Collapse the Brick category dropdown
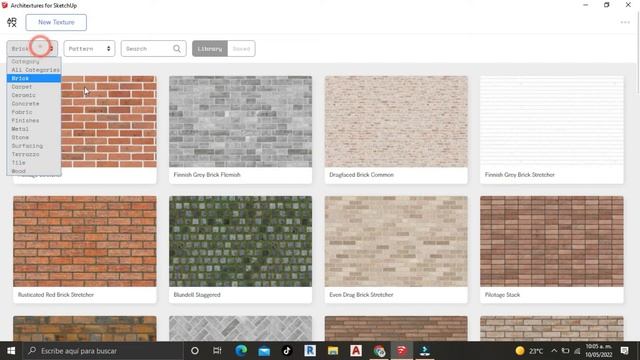 pos(32,49)
